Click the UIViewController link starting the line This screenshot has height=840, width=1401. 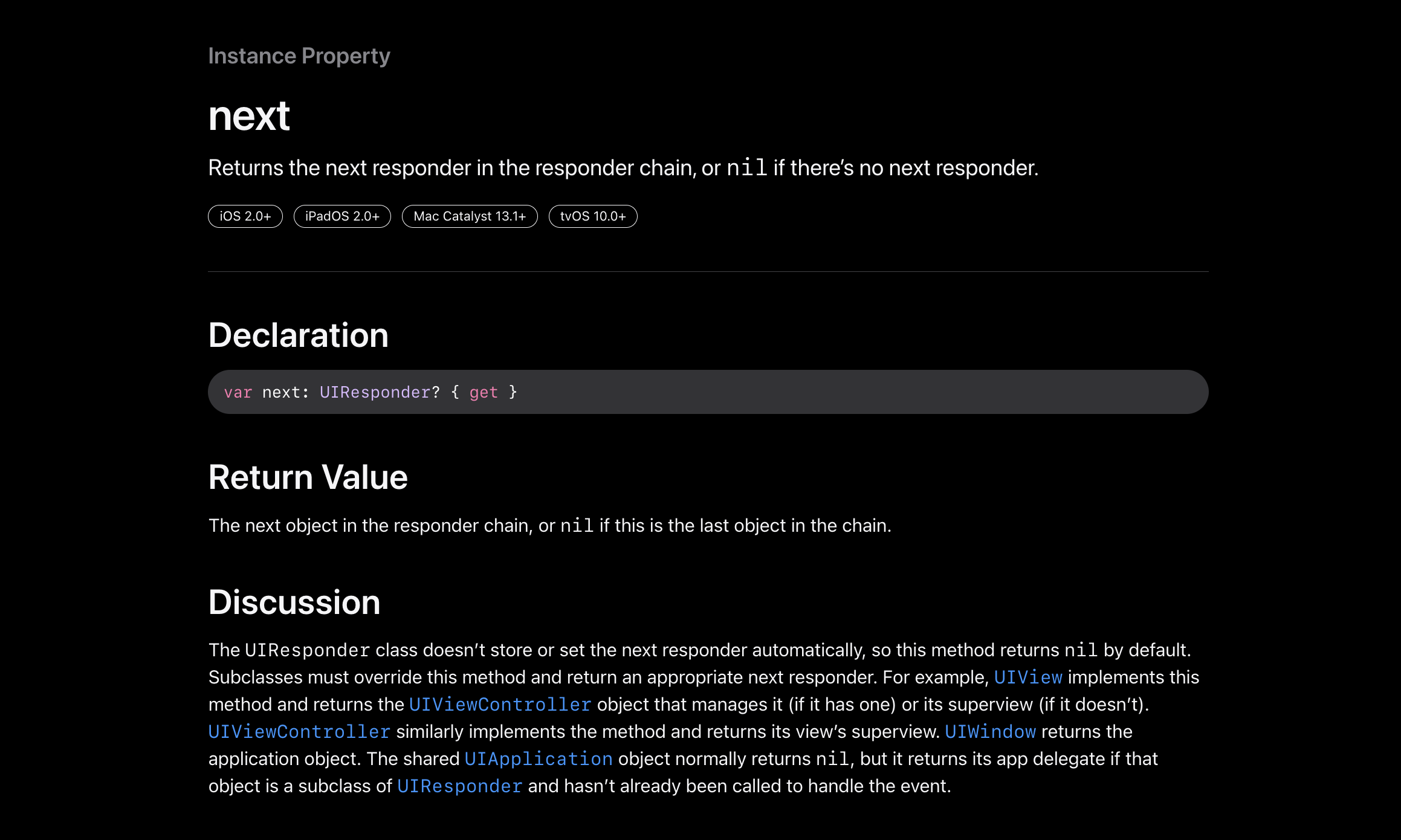pos(299,732)
